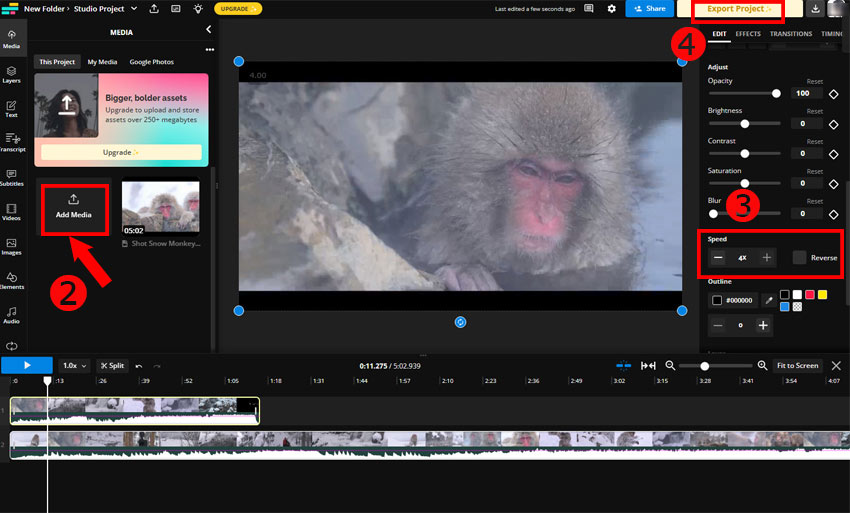
Task: Open the Layers panel in sidebar
Action: coord(11,74)
